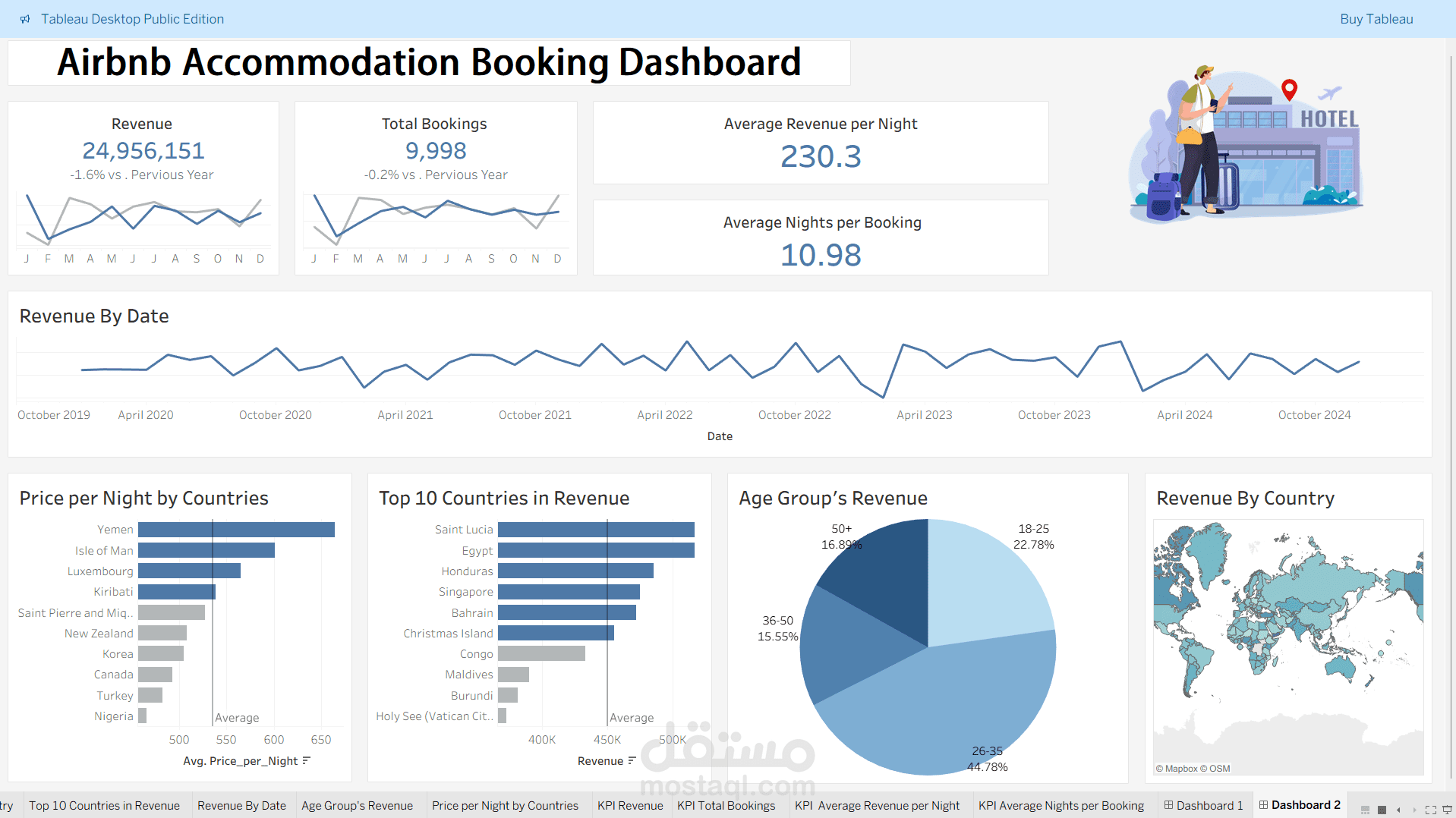Go to next sheet with right arrow
Screen dimensions: 1456x818
1414,810
